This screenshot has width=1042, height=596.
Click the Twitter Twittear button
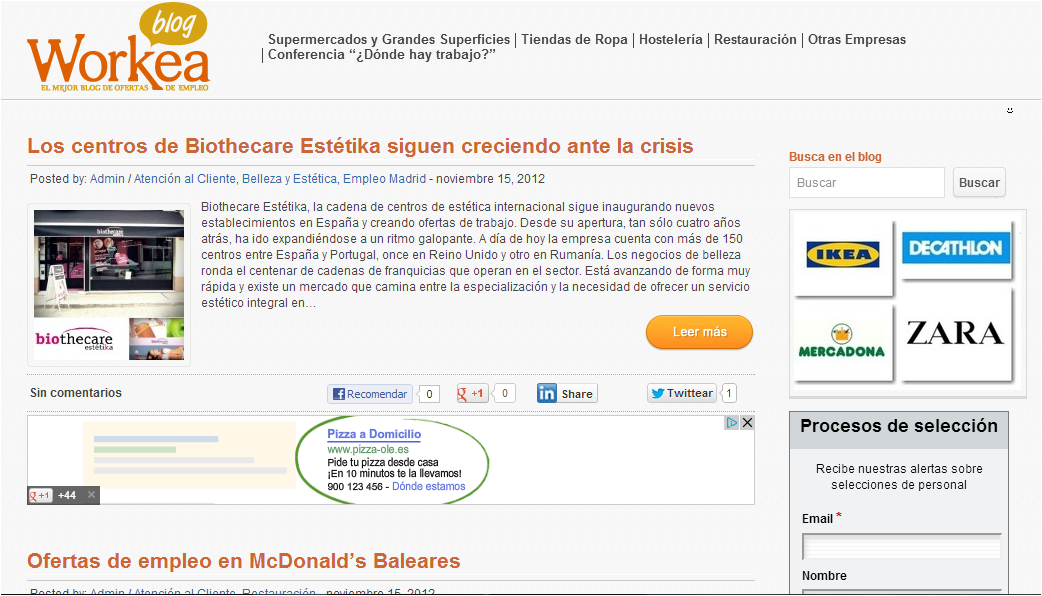click(x=682, y=393)
